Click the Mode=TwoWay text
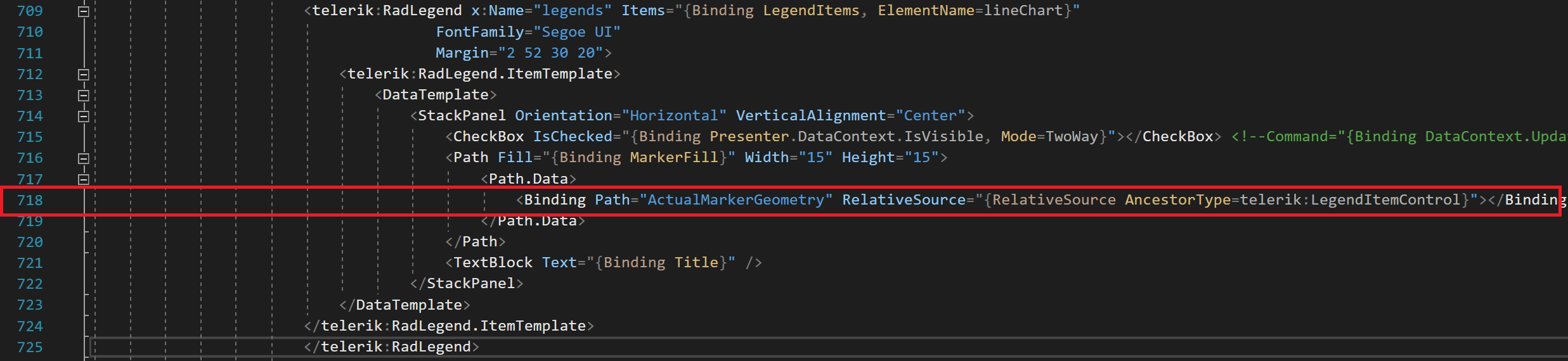Viewport: 1568px width, 361px height. coord(1049,137)
